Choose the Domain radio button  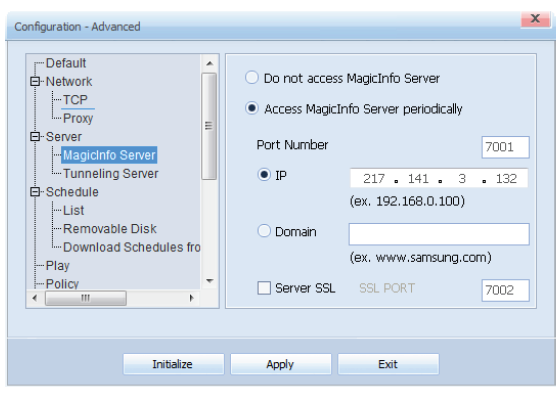pyautogui.click(x=264, y=231)
